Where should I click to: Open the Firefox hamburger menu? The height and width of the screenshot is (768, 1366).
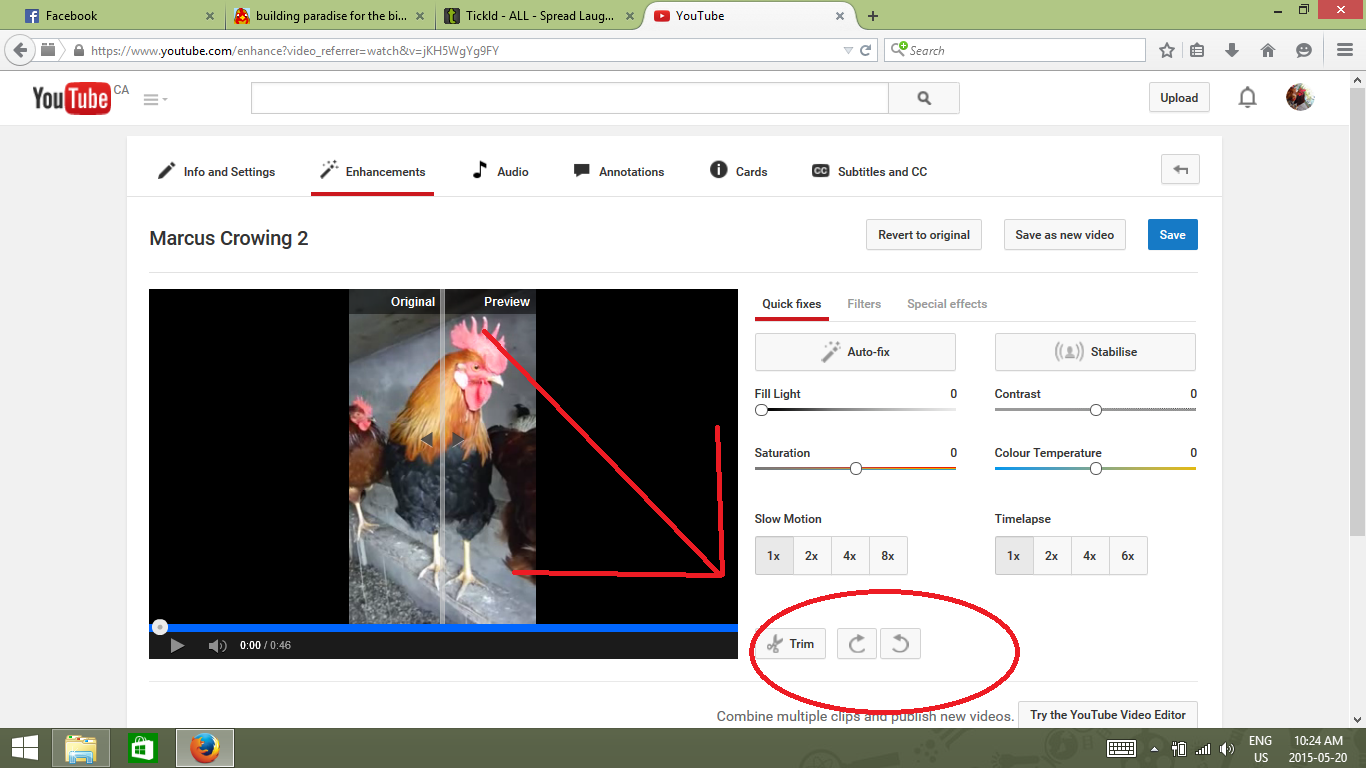pyautogui.click(x=1344, y=50)
